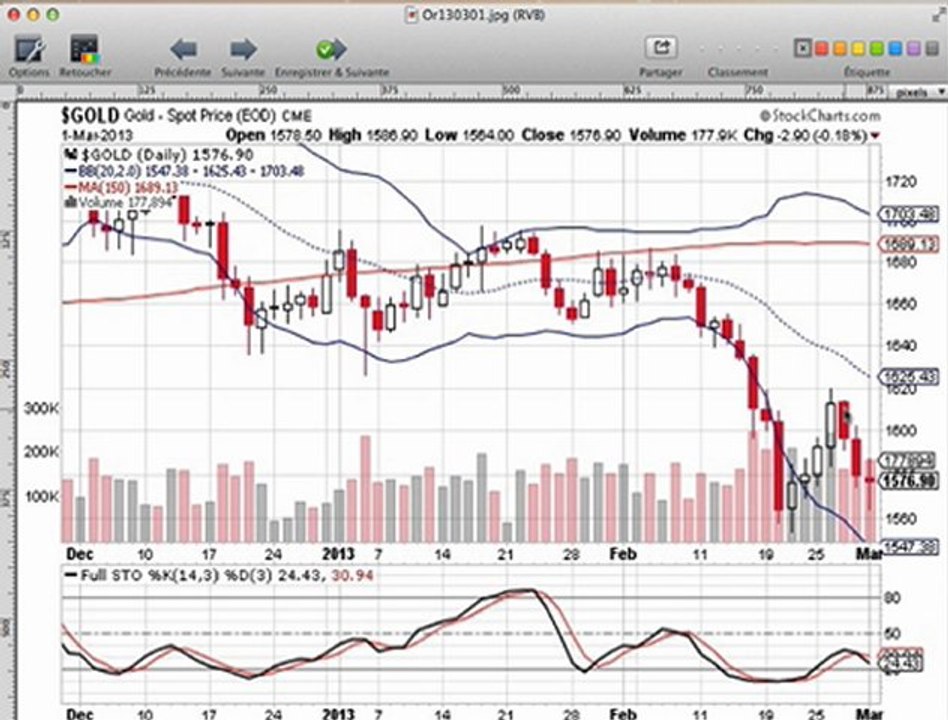This screenshot has width=948, height=720.
Task: Set Classement rating to the first dot
Action: click(x=703, y=49)
